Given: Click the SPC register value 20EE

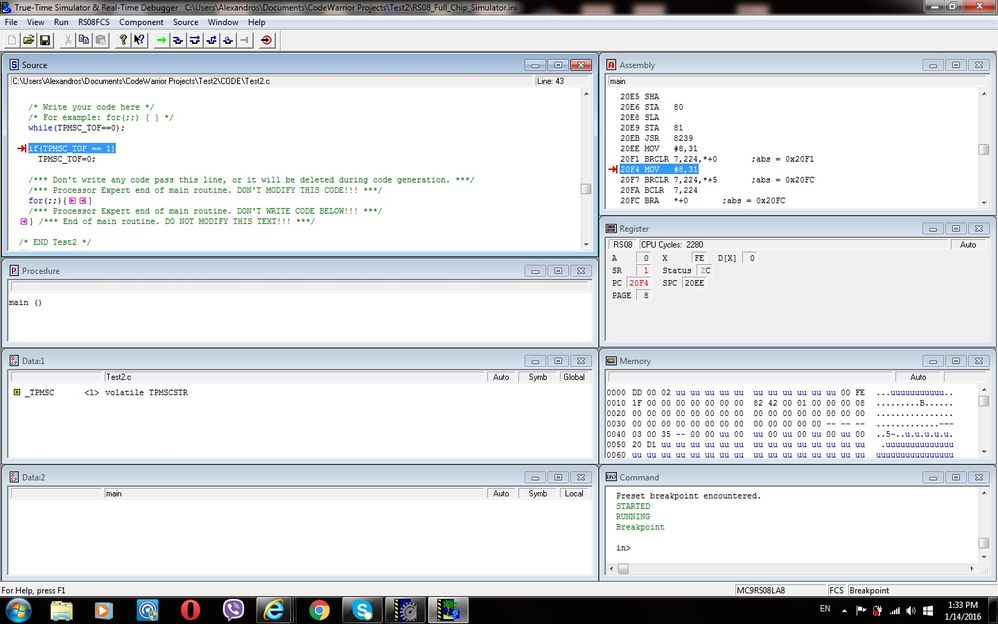Looking at the screenshot, I should tap(694, 283).
